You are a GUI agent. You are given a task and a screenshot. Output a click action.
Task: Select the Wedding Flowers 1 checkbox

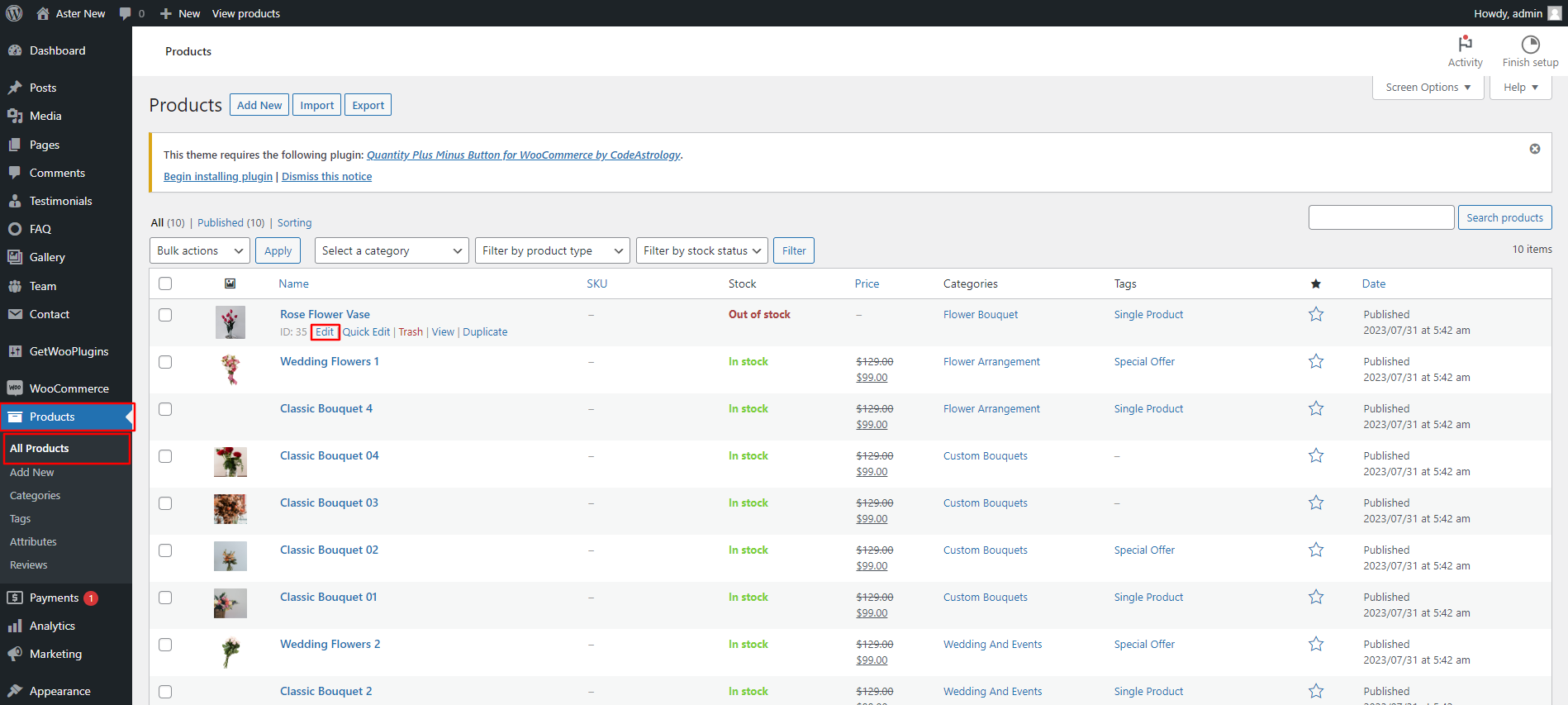pyautogui.click(x=165, y=362)
